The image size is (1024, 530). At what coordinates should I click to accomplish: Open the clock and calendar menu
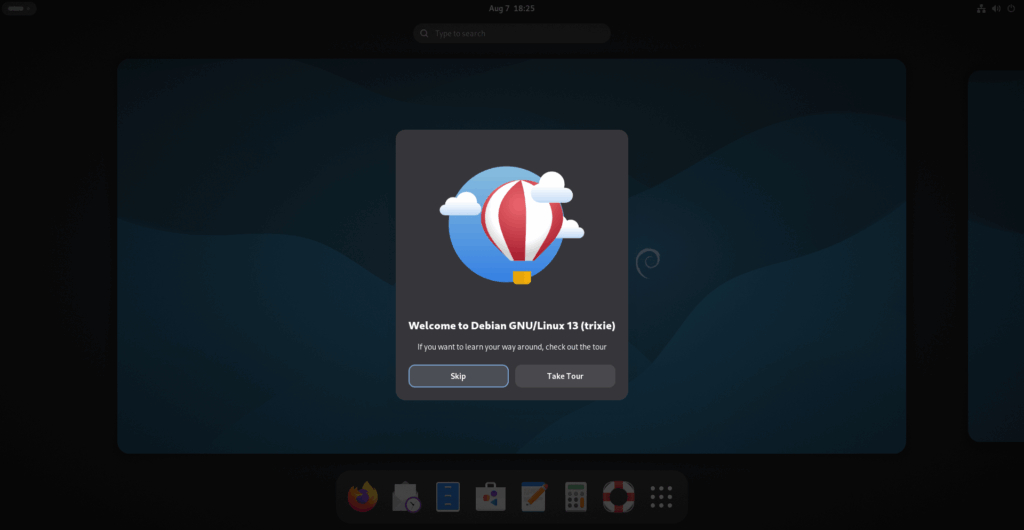click(x=512, y=8)
